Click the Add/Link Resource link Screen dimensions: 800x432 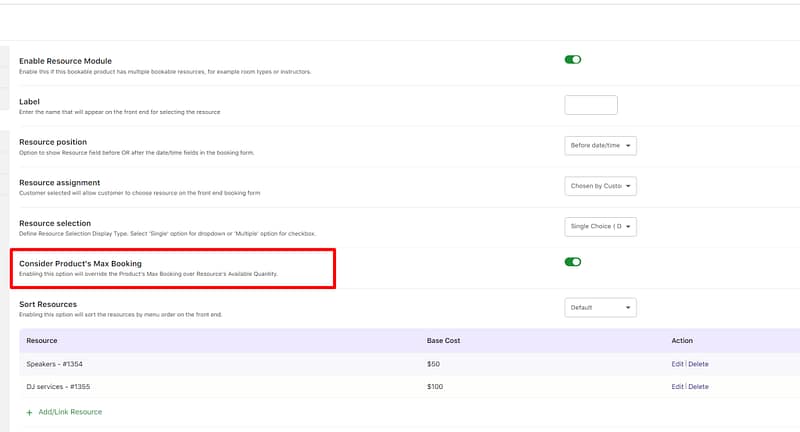[x=70, y=412]
